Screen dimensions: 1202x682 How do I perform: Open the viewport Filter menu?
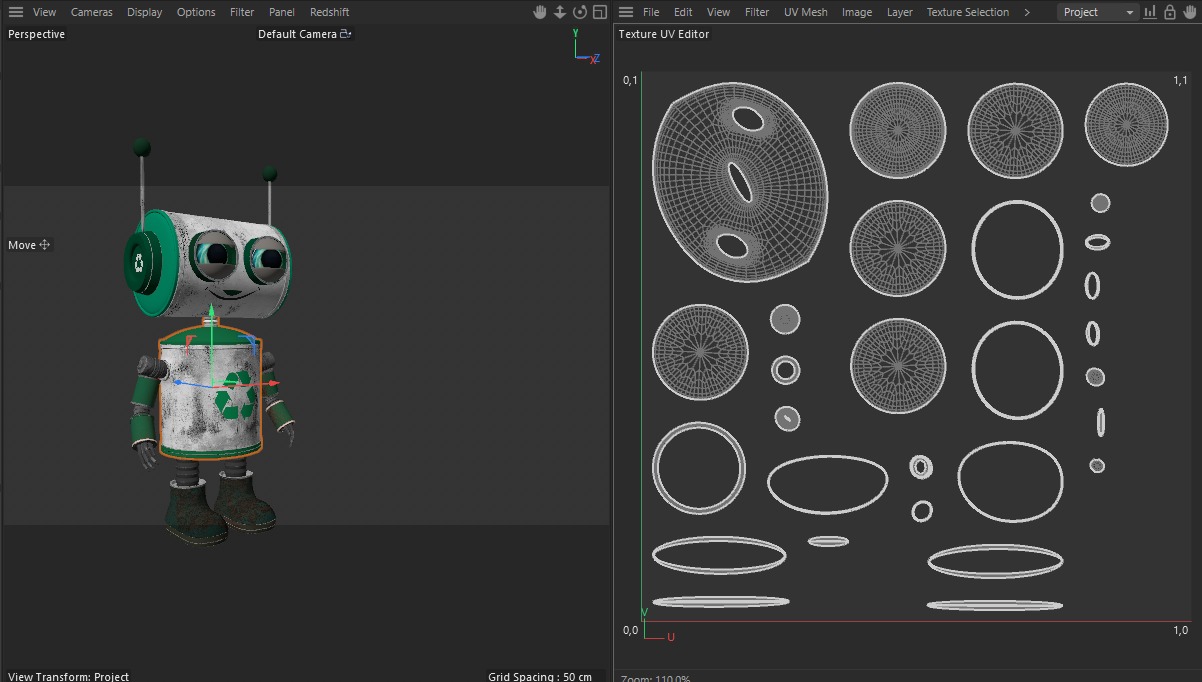(x=242, y=12)
